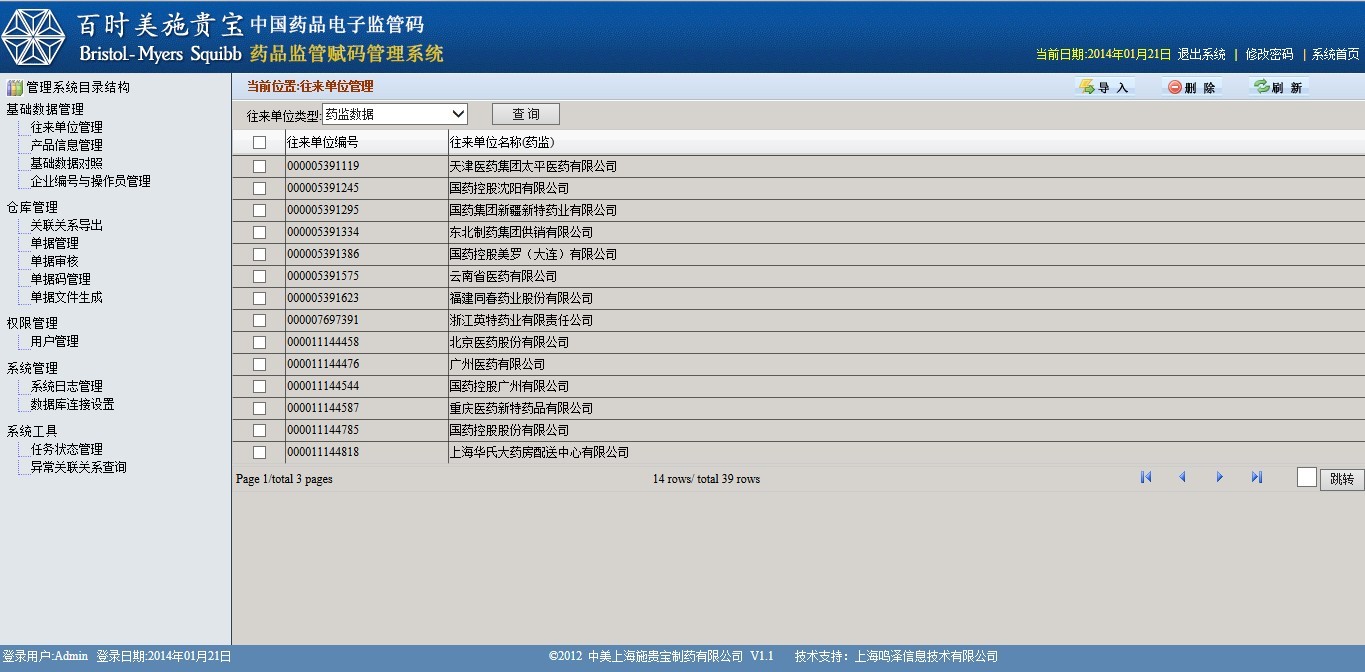
Task: Click 系统管理 section heading
Action: click(x=32, y=368)
